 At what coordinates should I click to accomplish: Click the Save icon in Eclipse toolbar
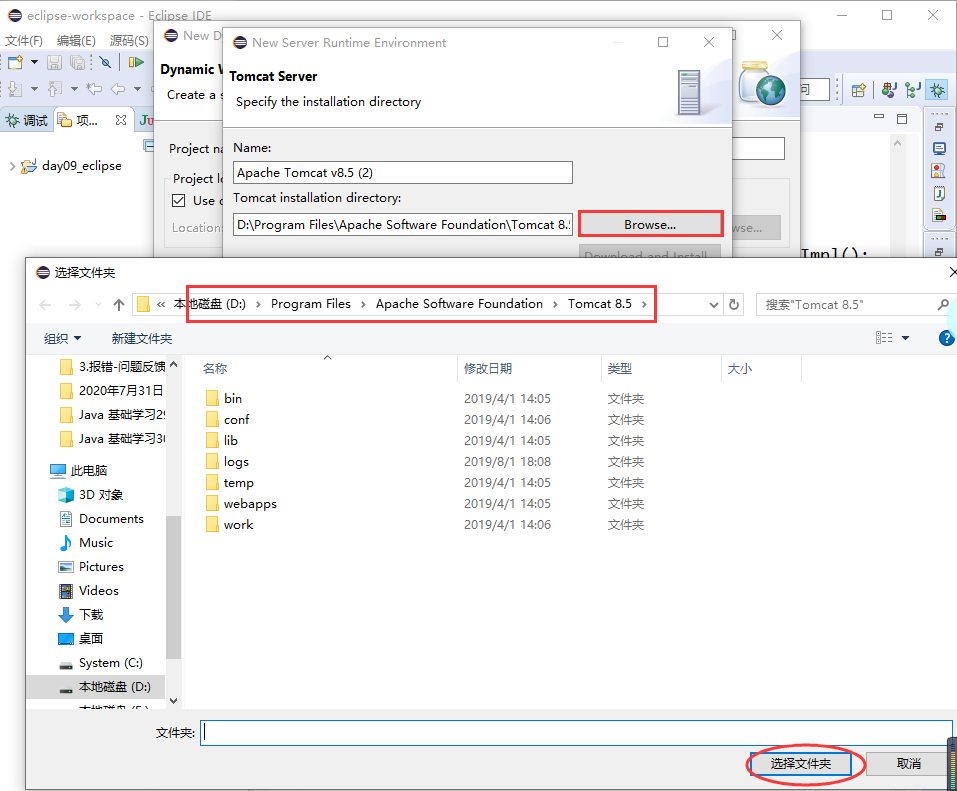[55, 62]
